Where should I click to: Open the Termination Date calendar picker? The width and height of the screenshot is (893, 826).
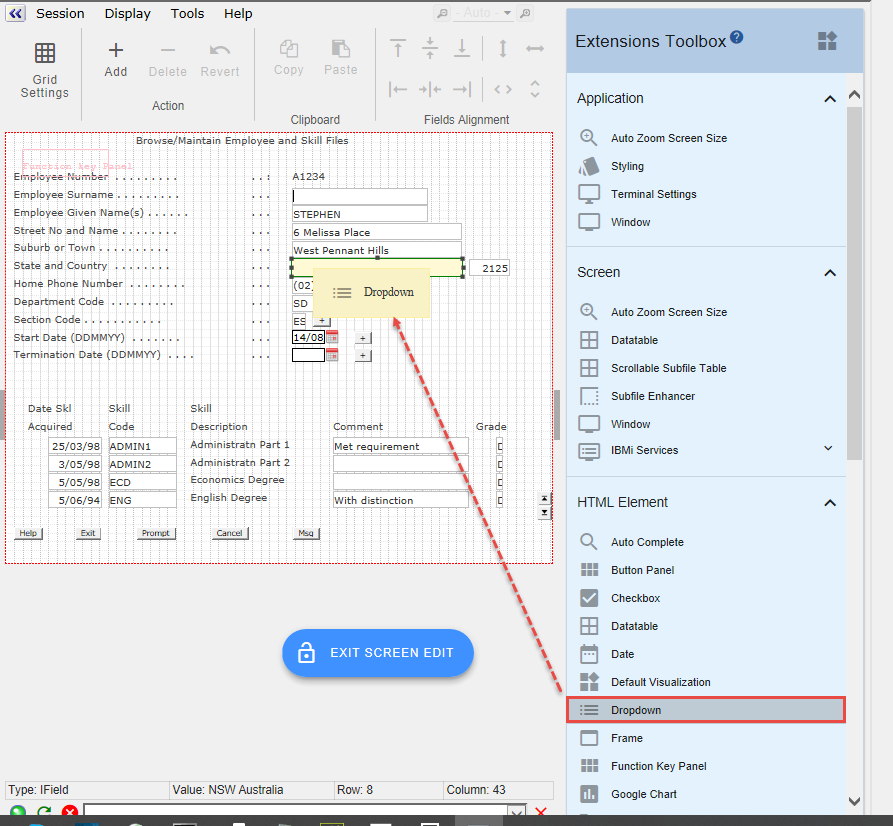(332, 355)
